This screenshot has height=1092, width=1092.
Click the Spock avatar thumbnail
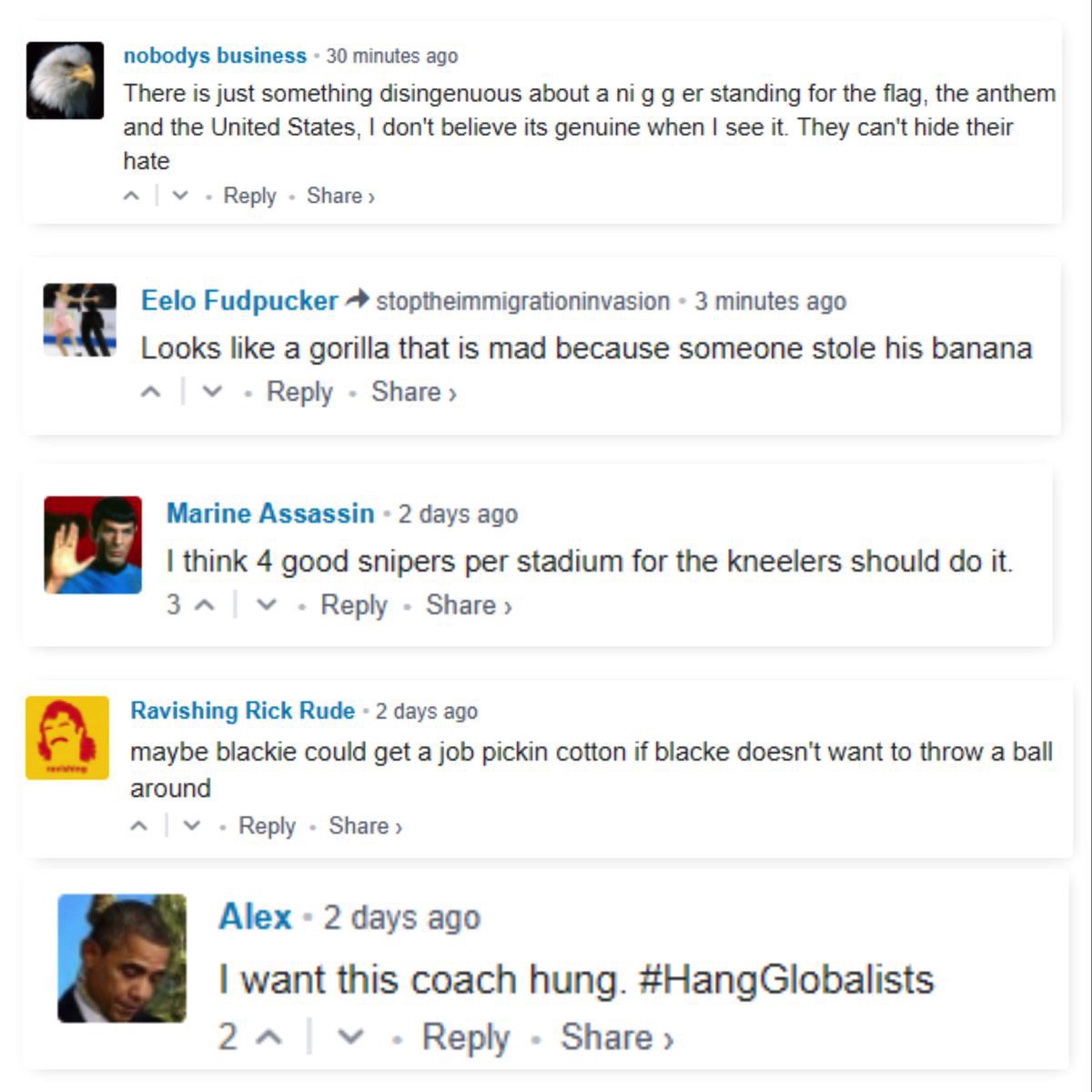click(x=93, y=545)
